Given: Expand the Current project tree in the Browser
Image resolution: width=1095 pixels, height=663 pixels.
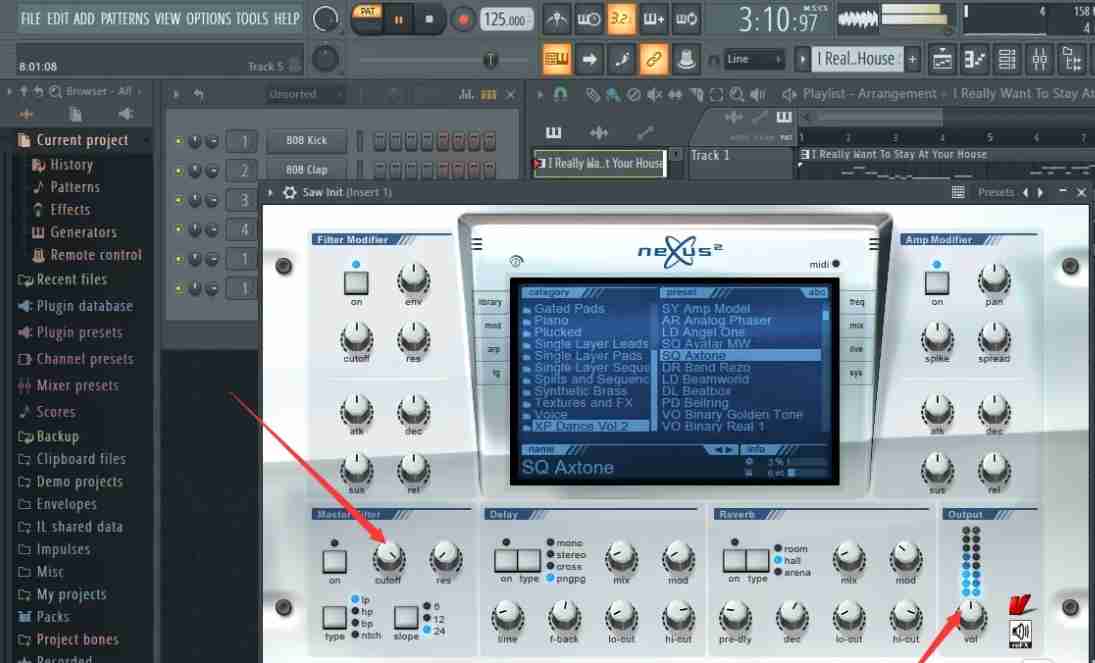Looking at the screenshot, I should click(80, 140).
